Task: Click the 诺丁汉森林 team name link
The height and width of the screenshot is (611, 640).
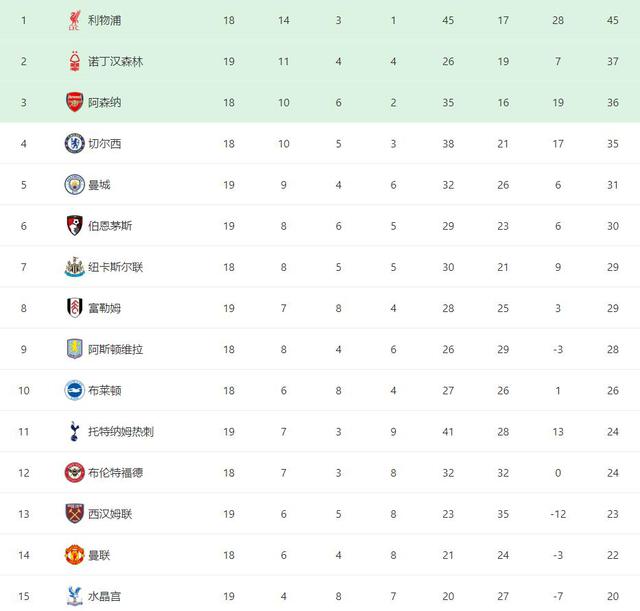Action: [116, 61]
